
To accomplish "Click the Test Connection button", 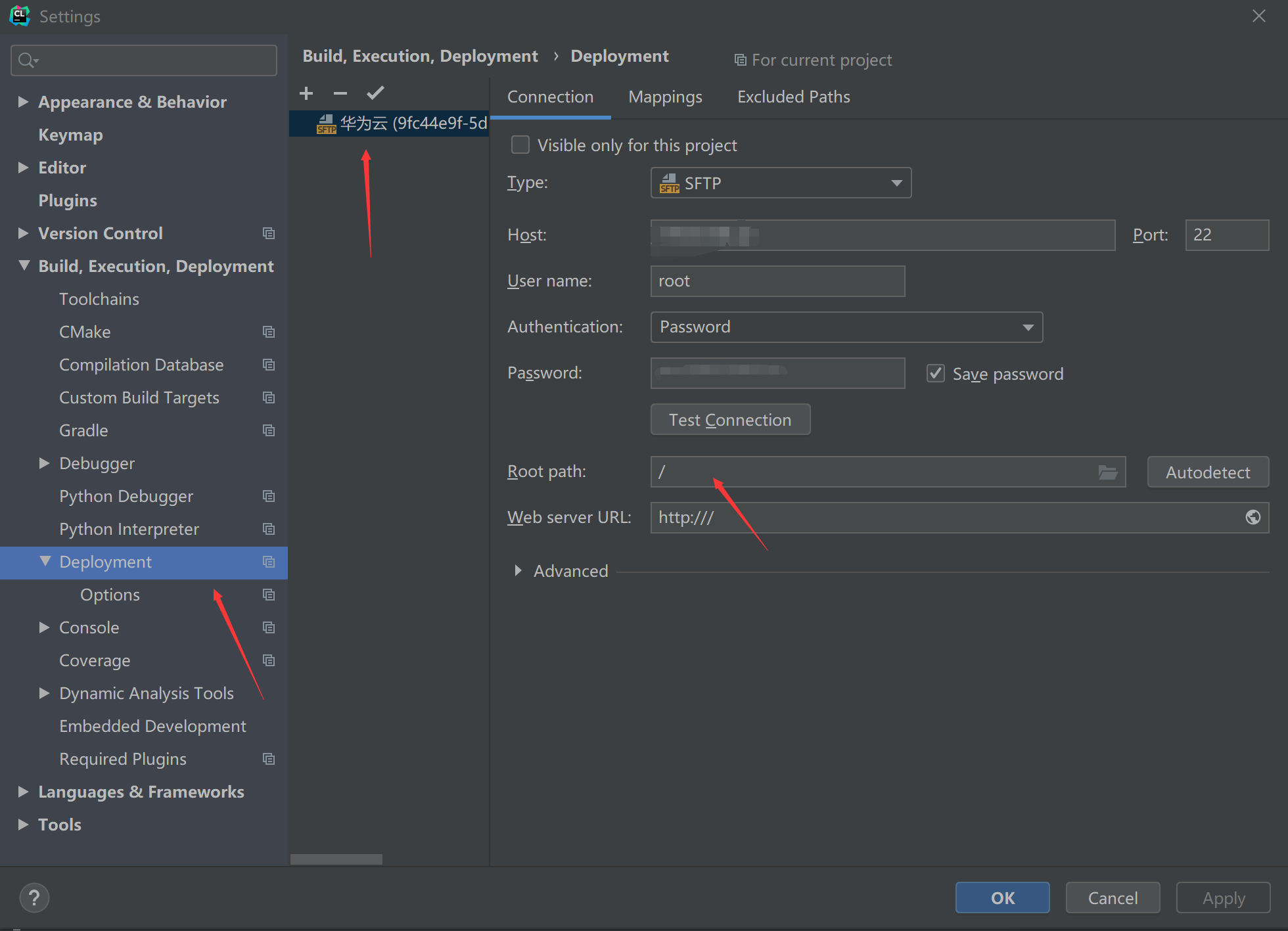I will pyautogui.click(x=730, y=419).
